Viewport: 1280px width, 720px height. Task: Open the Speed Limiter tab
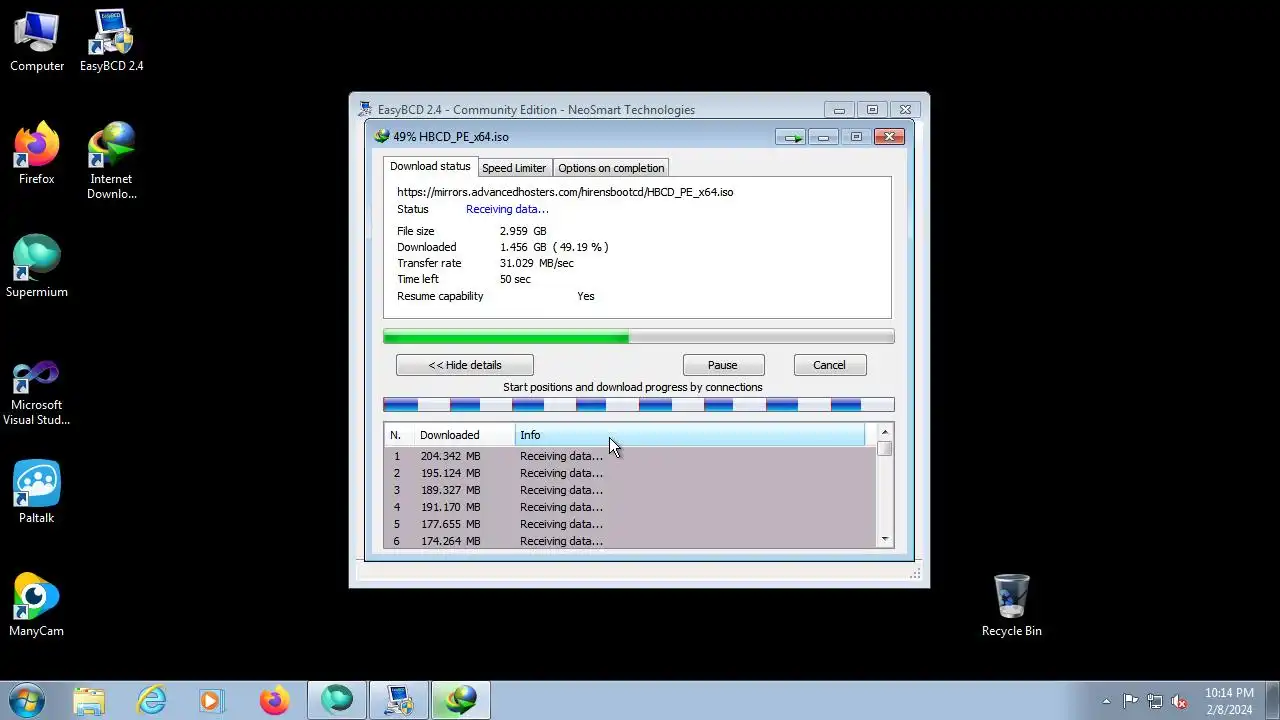(x=514, y=168)
